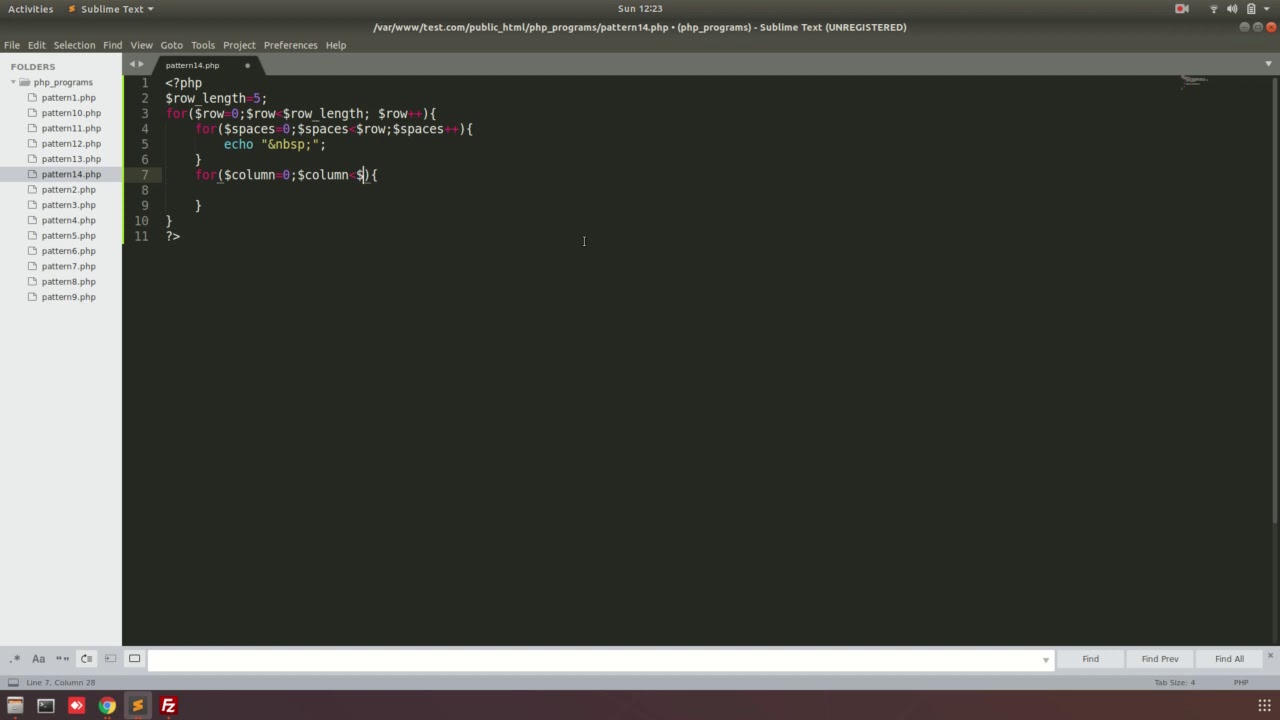Toggle case sensitive Aa search option
Viewport: 1280px width, 720px height.
pos(38,659)
